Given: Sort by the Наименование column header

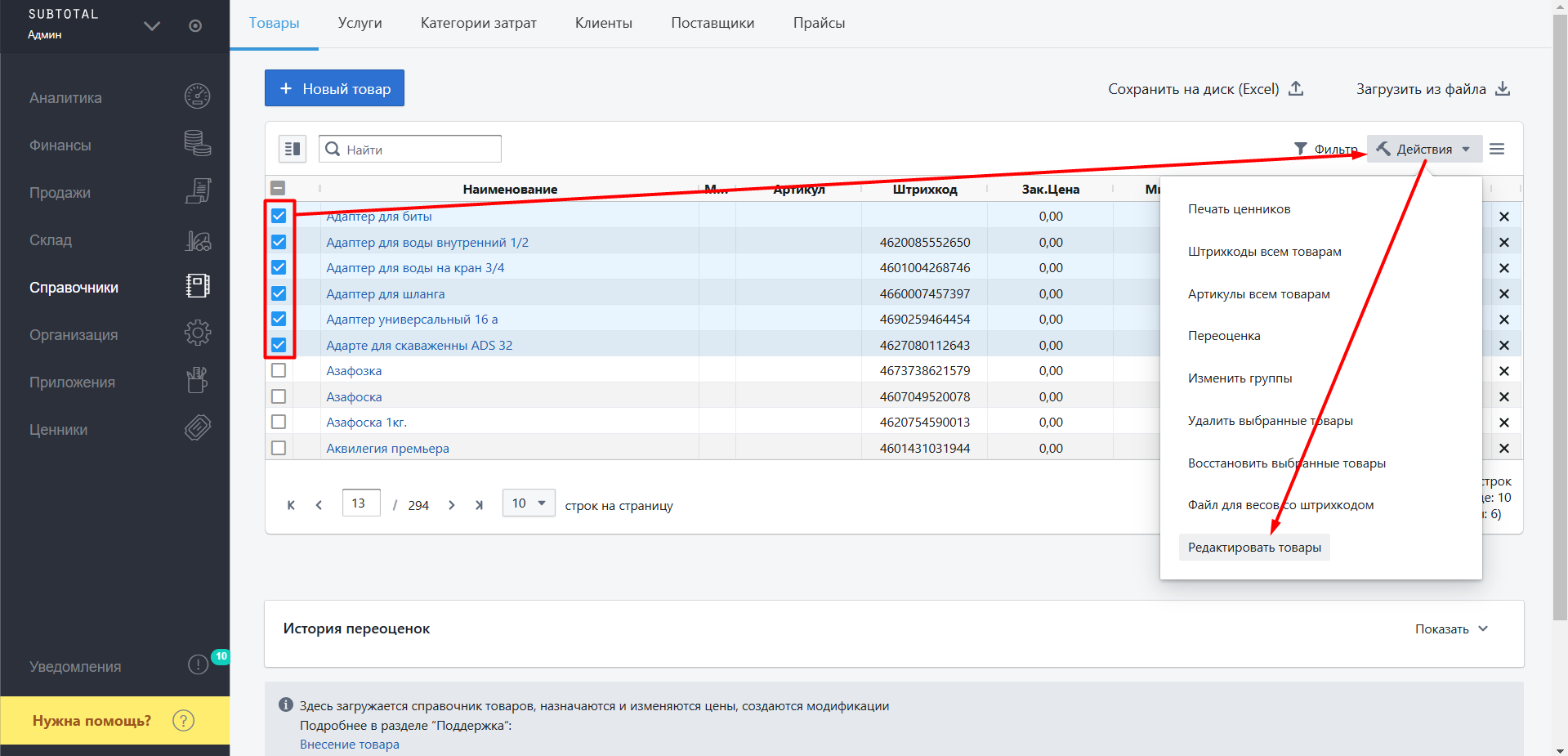Looking at the screenshot, I should [510, 189].
